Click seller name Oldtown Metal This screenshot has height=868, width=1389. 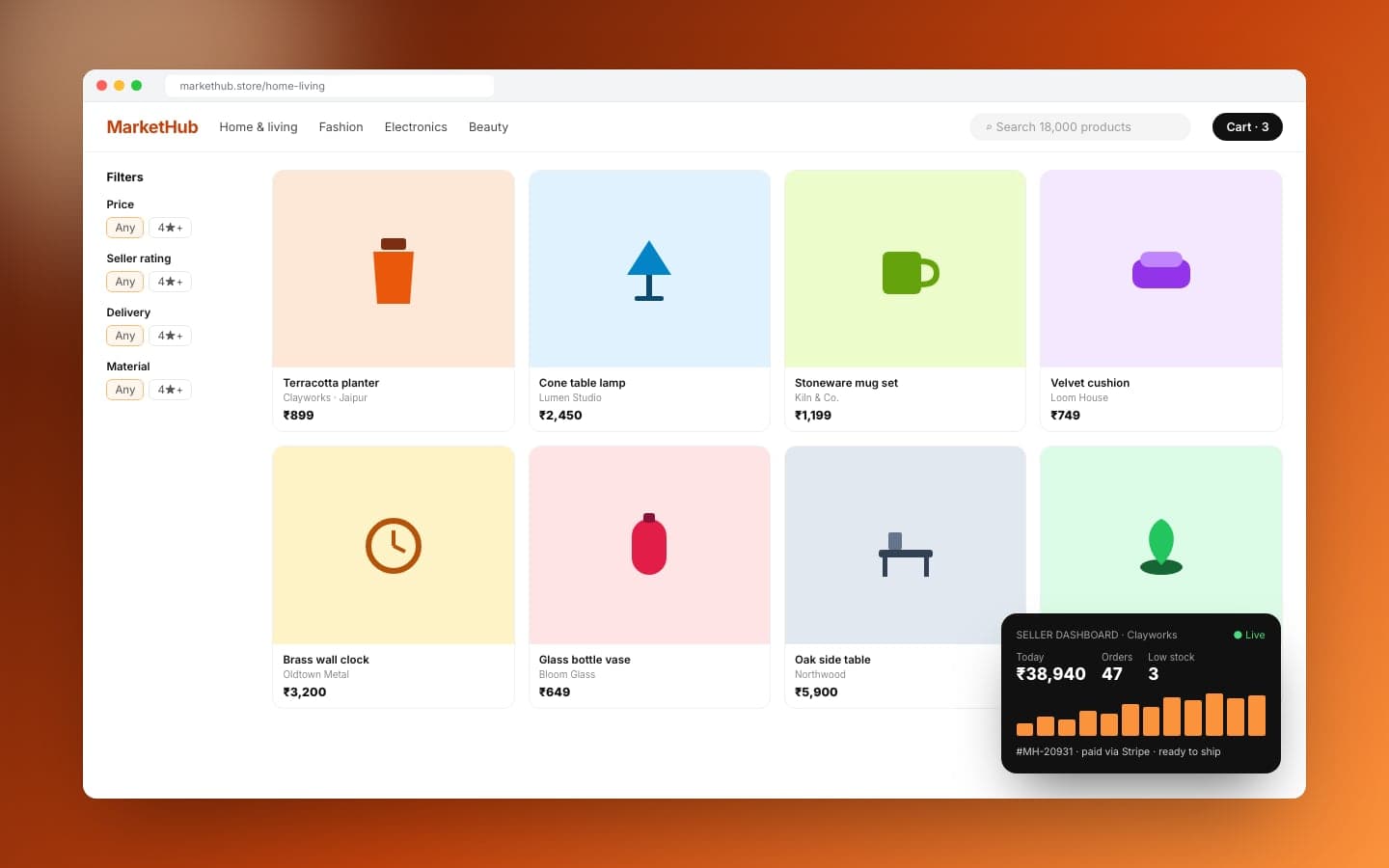(316, 675)
